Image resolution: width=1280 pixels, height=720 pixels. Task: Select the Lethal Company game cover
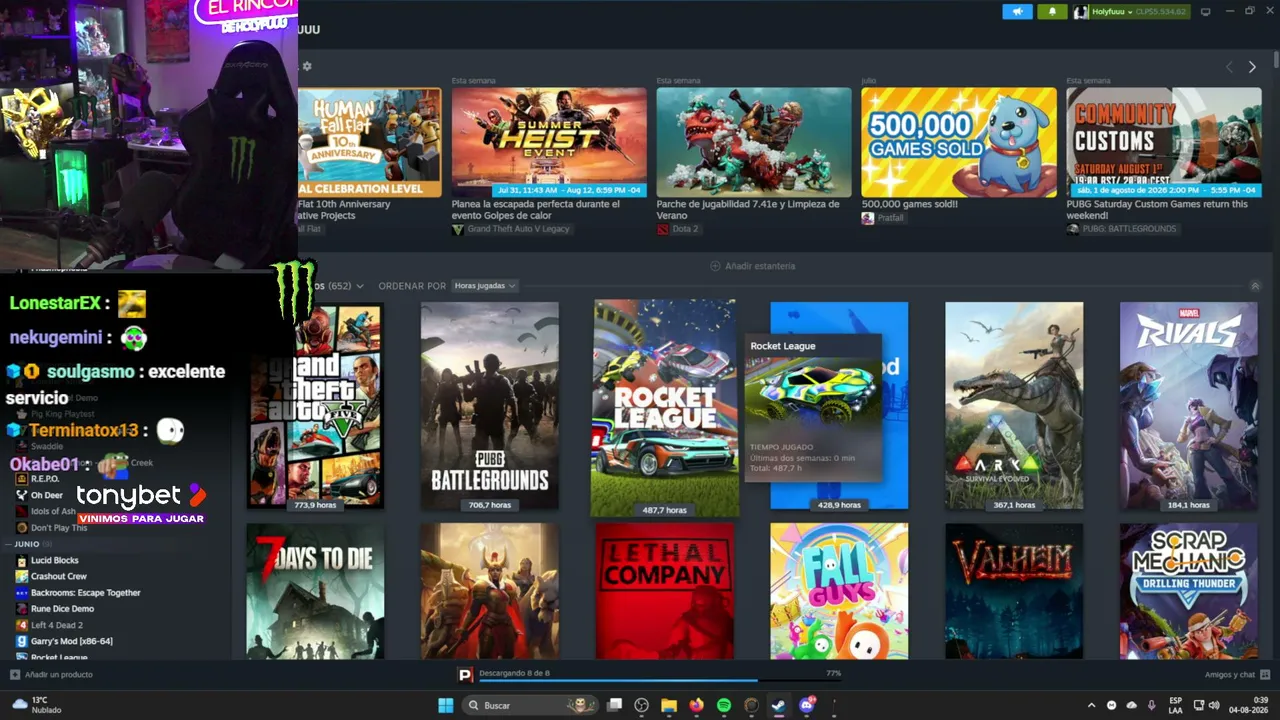[665, 591]
